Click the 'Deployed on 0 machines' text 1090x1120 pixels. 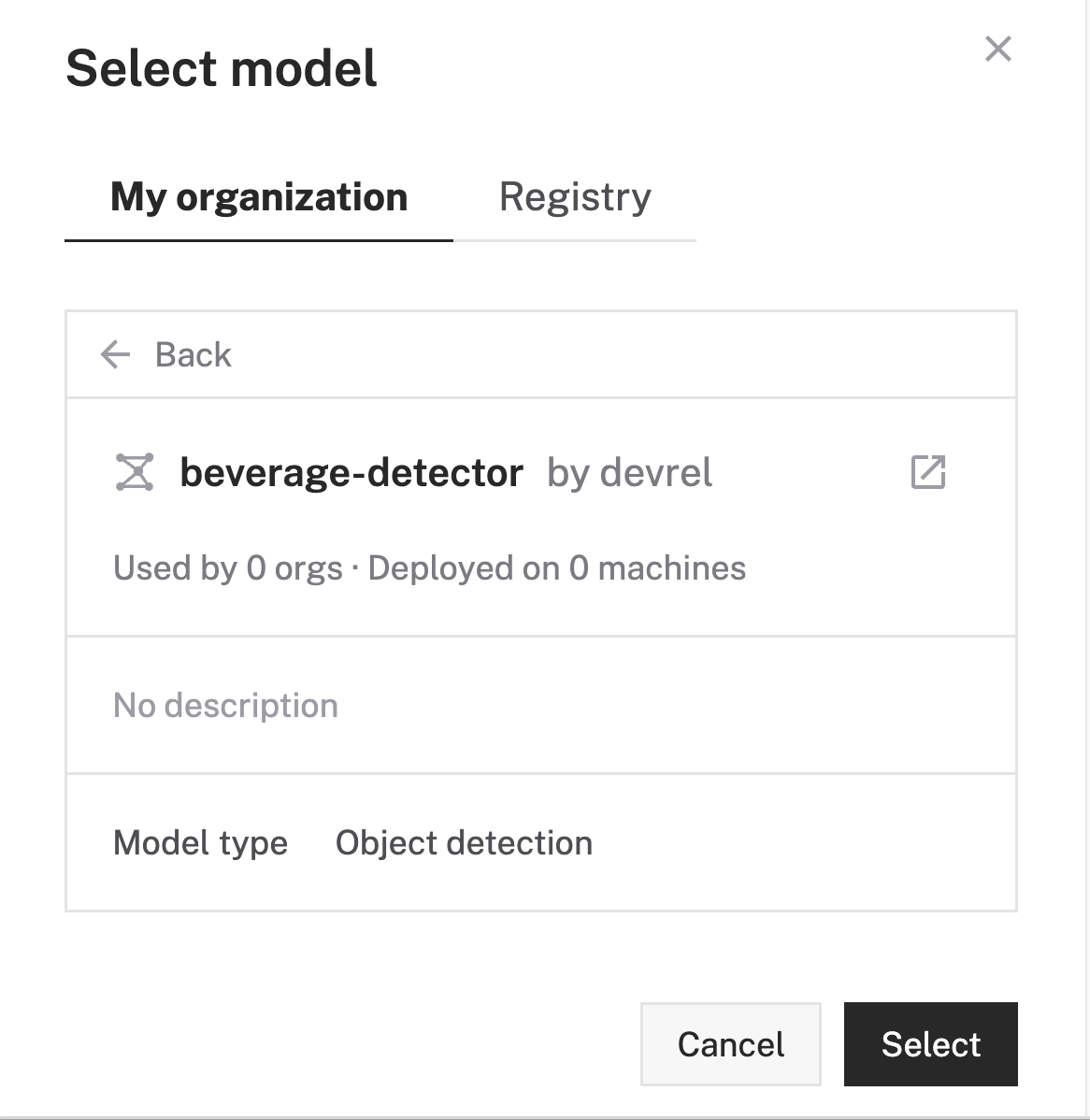[557, 567]
